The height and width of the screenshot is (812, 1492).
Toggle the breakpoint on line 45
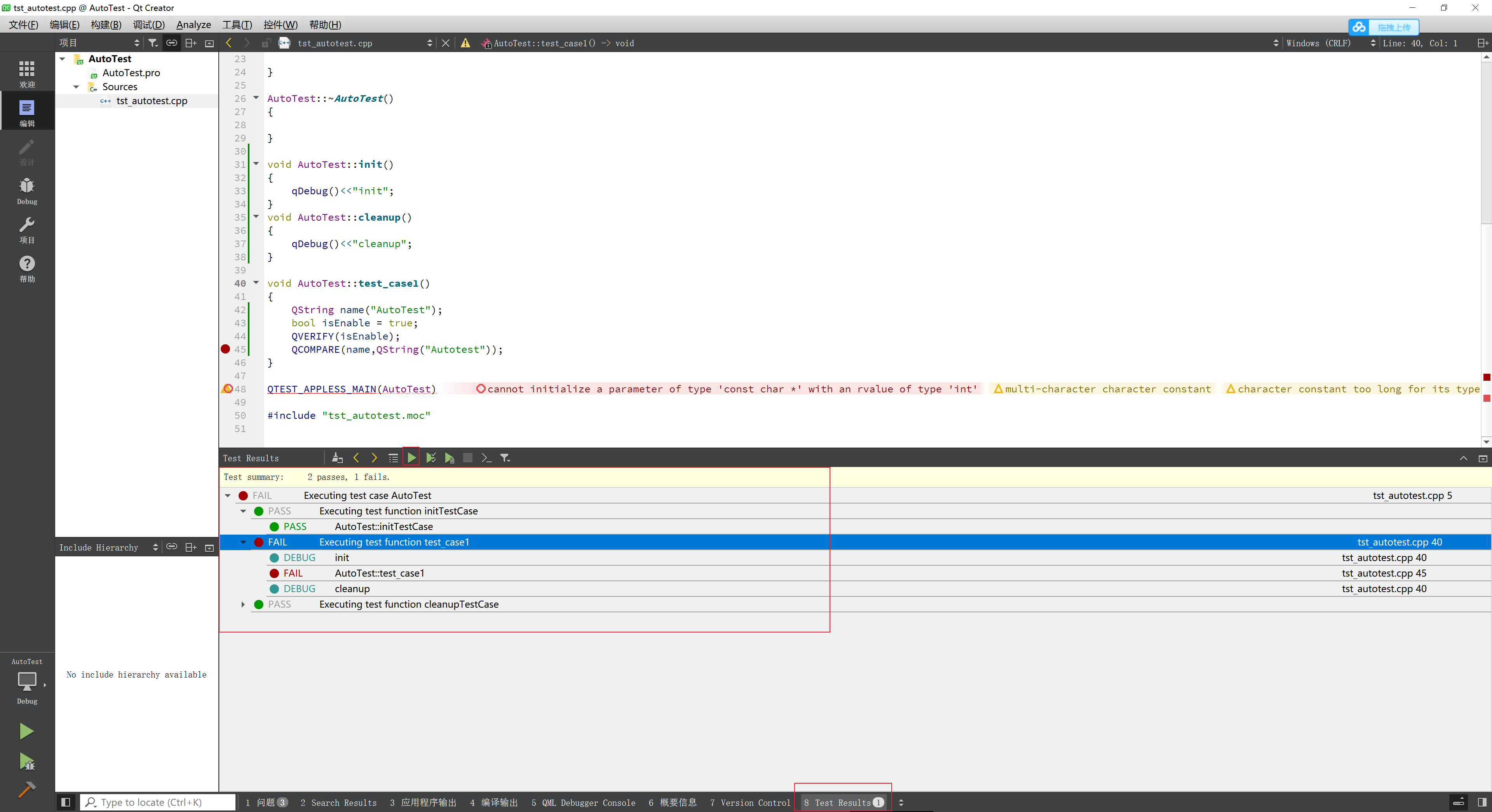(225, 349)
